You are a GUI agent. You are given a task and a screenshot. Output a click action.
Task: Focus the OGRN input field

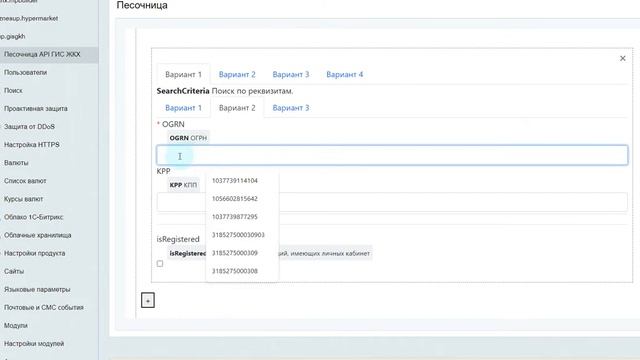click(392, 155)
